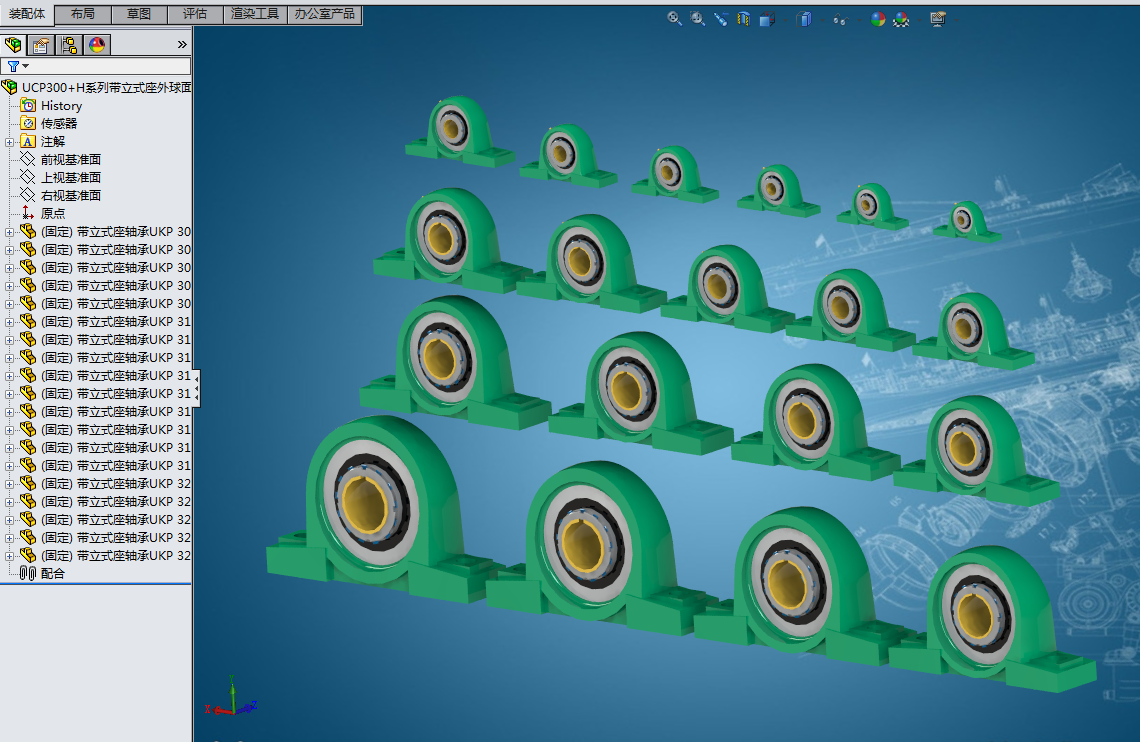The image size is (1140, 742).
Task: Open the FeatureManager design tree tab
Action: 13,45
